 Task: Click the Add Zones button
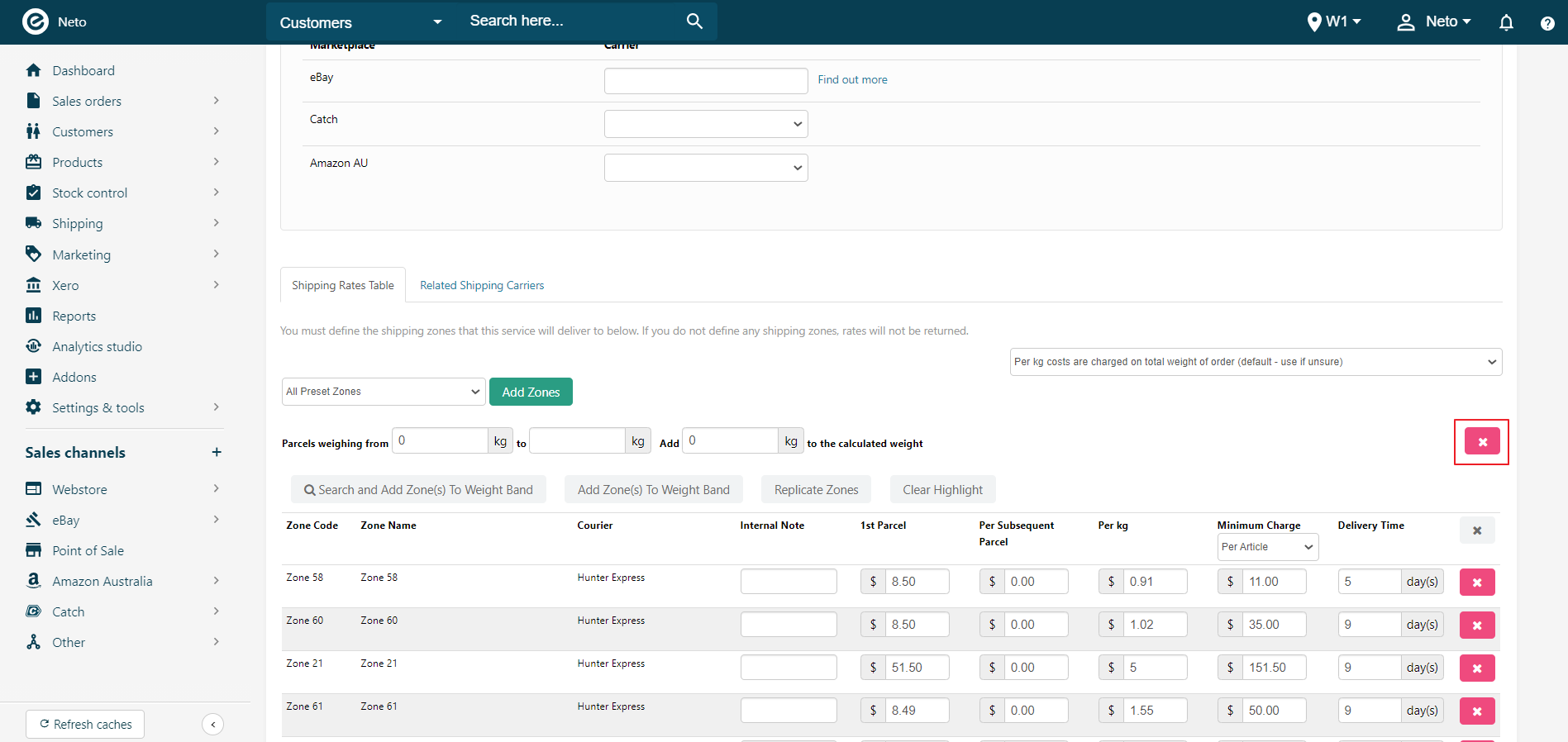tap(531, 392)
